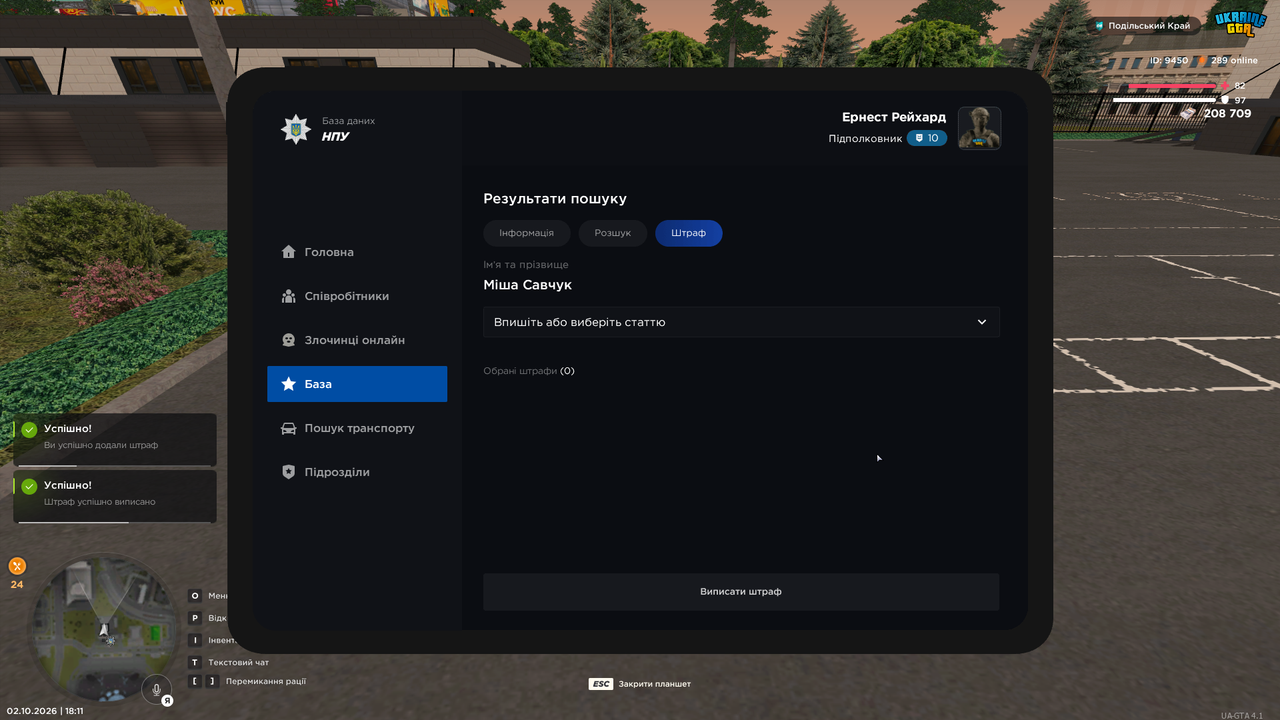The height and width of the screenshot is (720, 1280).
Task: Click the microphone icon near minimap
Action: click(156, 689)
